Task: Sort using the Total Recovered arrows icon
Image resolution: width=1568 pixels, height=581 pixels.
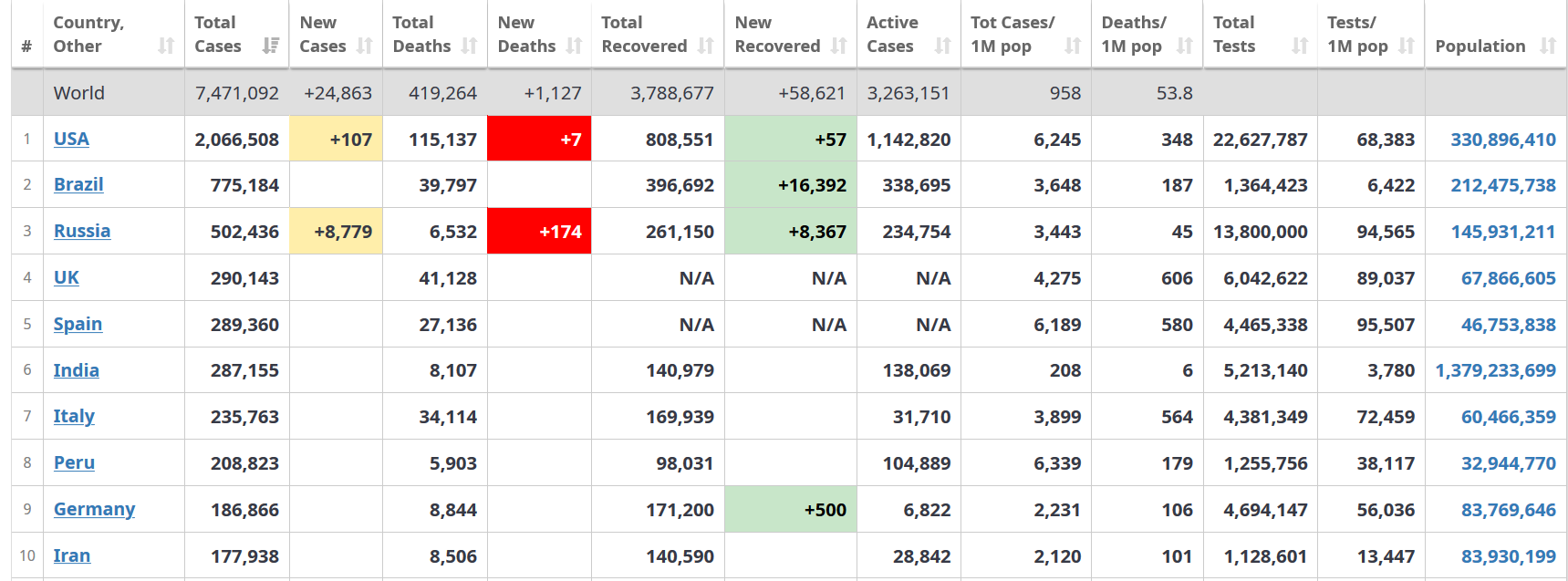Action: (x=706, y=46)
